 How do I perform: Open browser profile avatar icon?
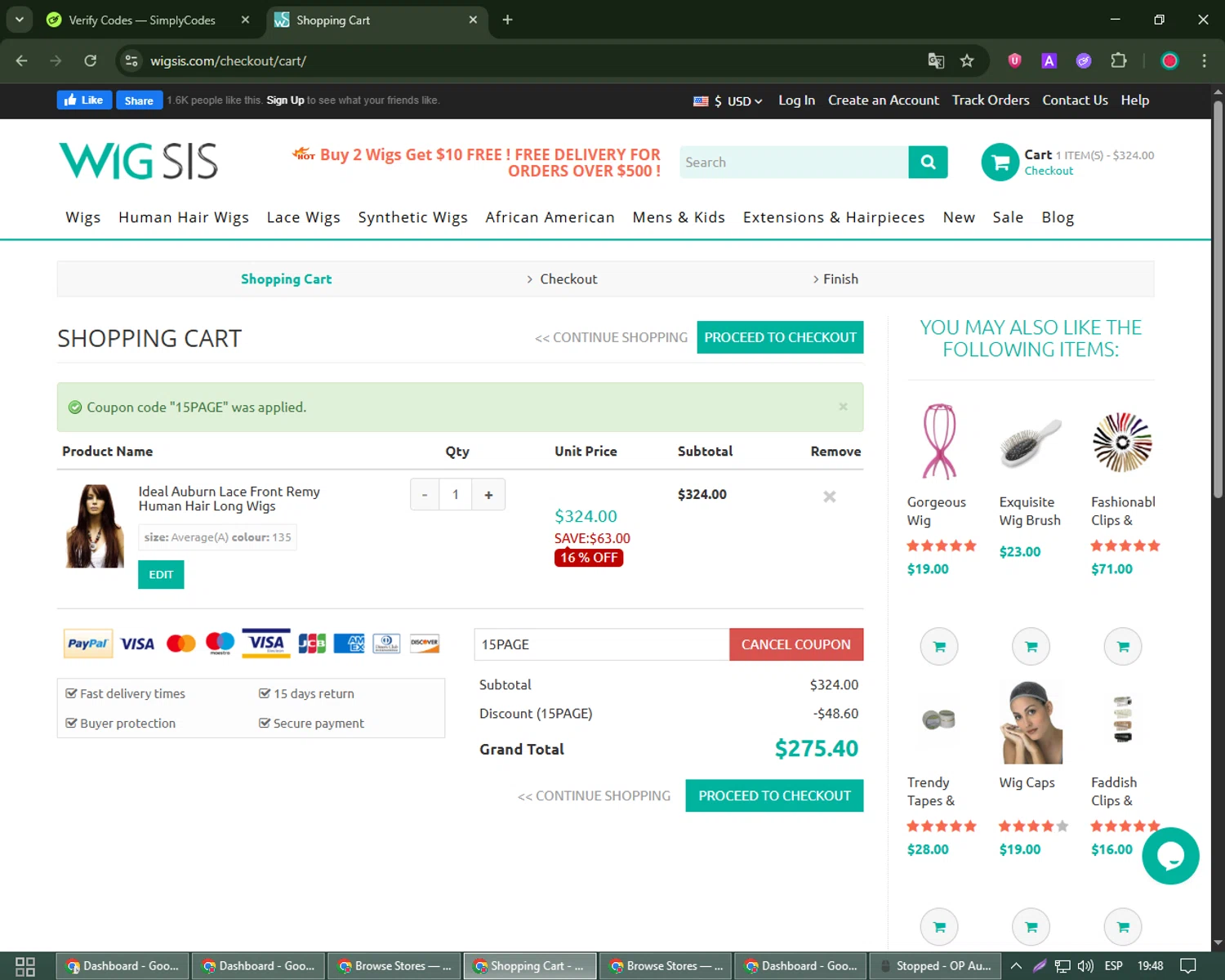pos(1169,60)
